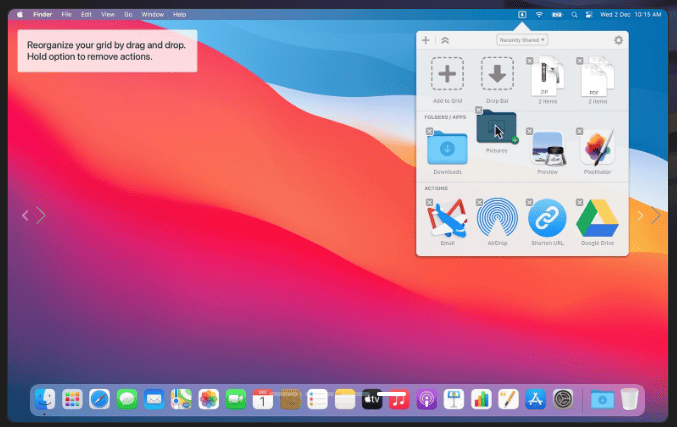Remove the ZIP items with its X

point(529,61)
